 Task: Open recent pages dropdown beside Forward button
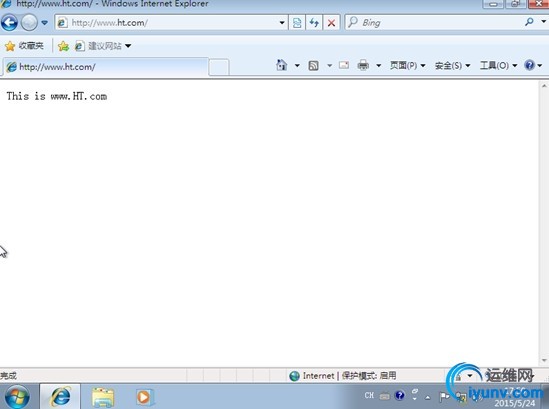coord(44,23)
